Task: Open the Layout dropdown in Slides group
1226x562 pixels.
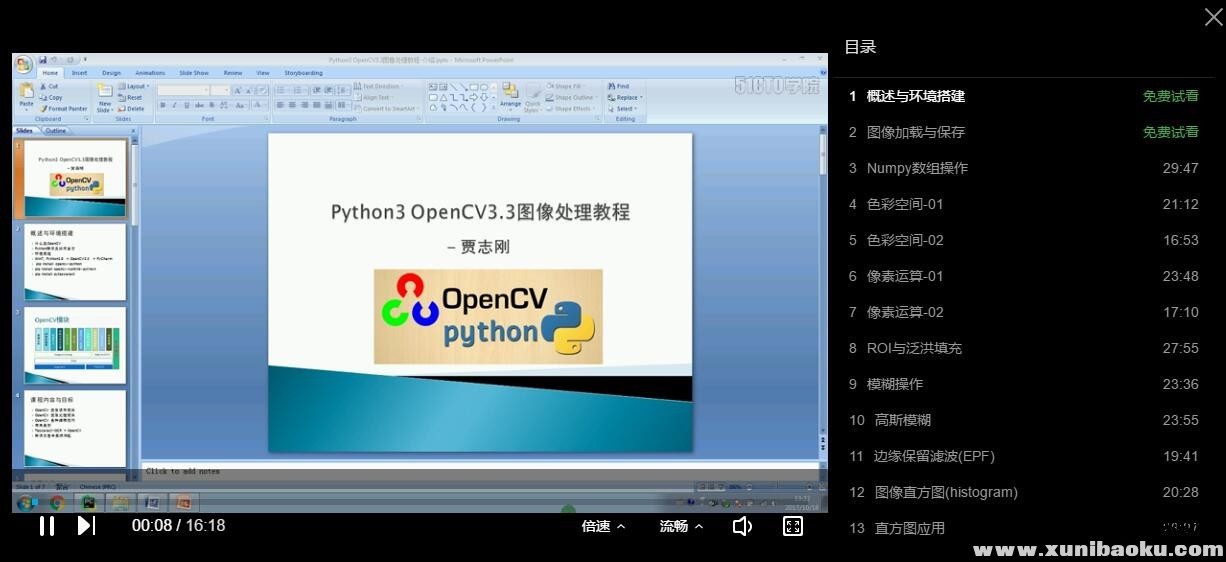Action: tap(135, 86)
